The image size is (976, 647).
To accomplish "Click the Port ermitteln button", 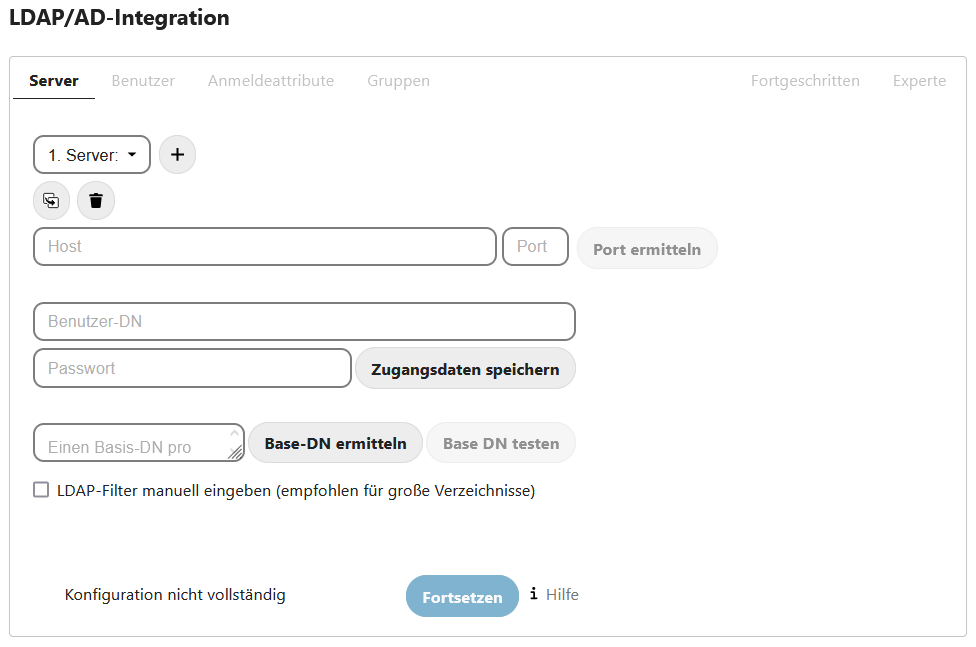I will point(647,247).
